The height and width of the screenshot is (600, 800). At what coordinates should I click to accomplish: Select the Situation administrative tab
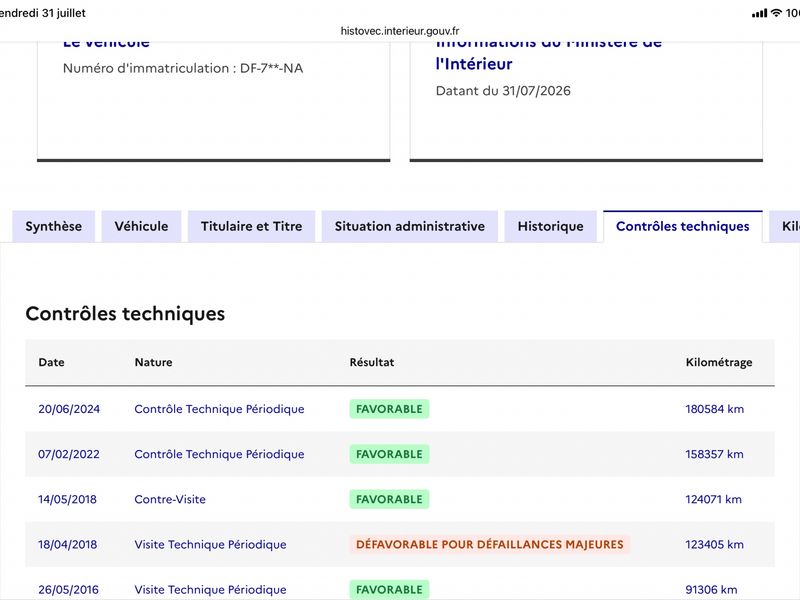point(410,226)
